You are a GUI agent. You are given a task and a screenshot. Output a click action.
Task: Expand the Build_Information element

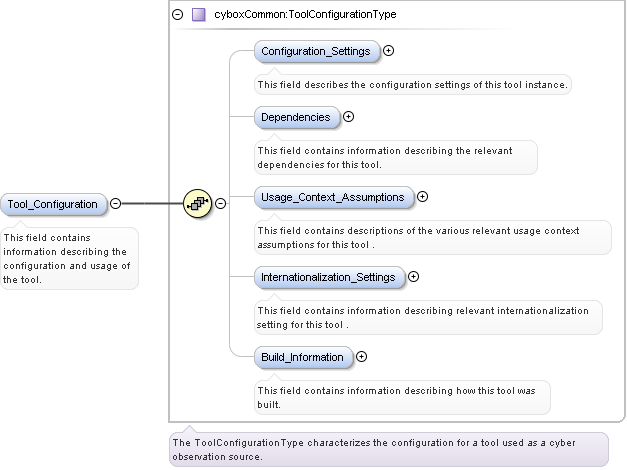(x=361, y=357)
